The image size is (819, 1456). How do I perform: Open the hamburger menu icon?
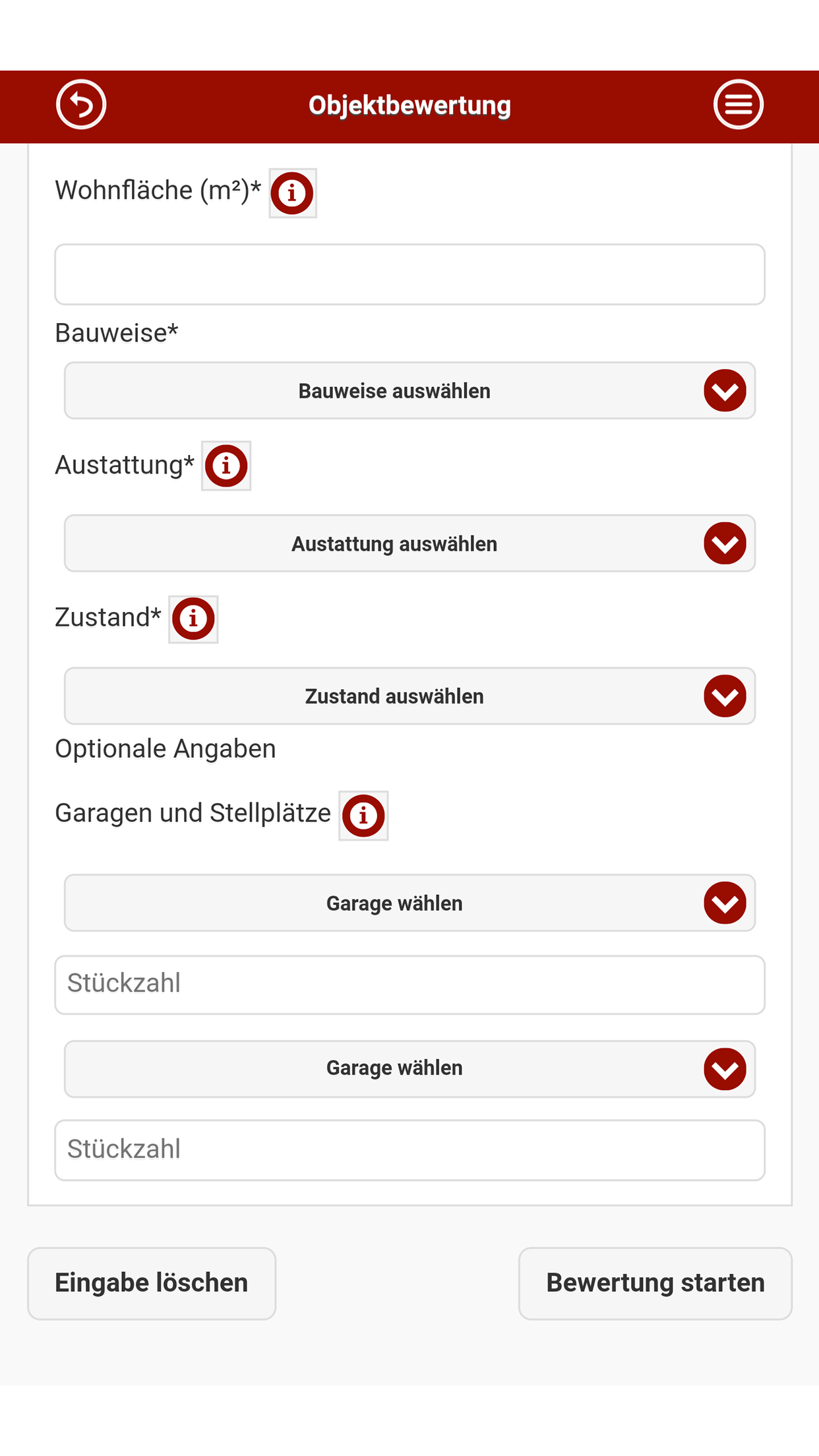pos(738,104)
